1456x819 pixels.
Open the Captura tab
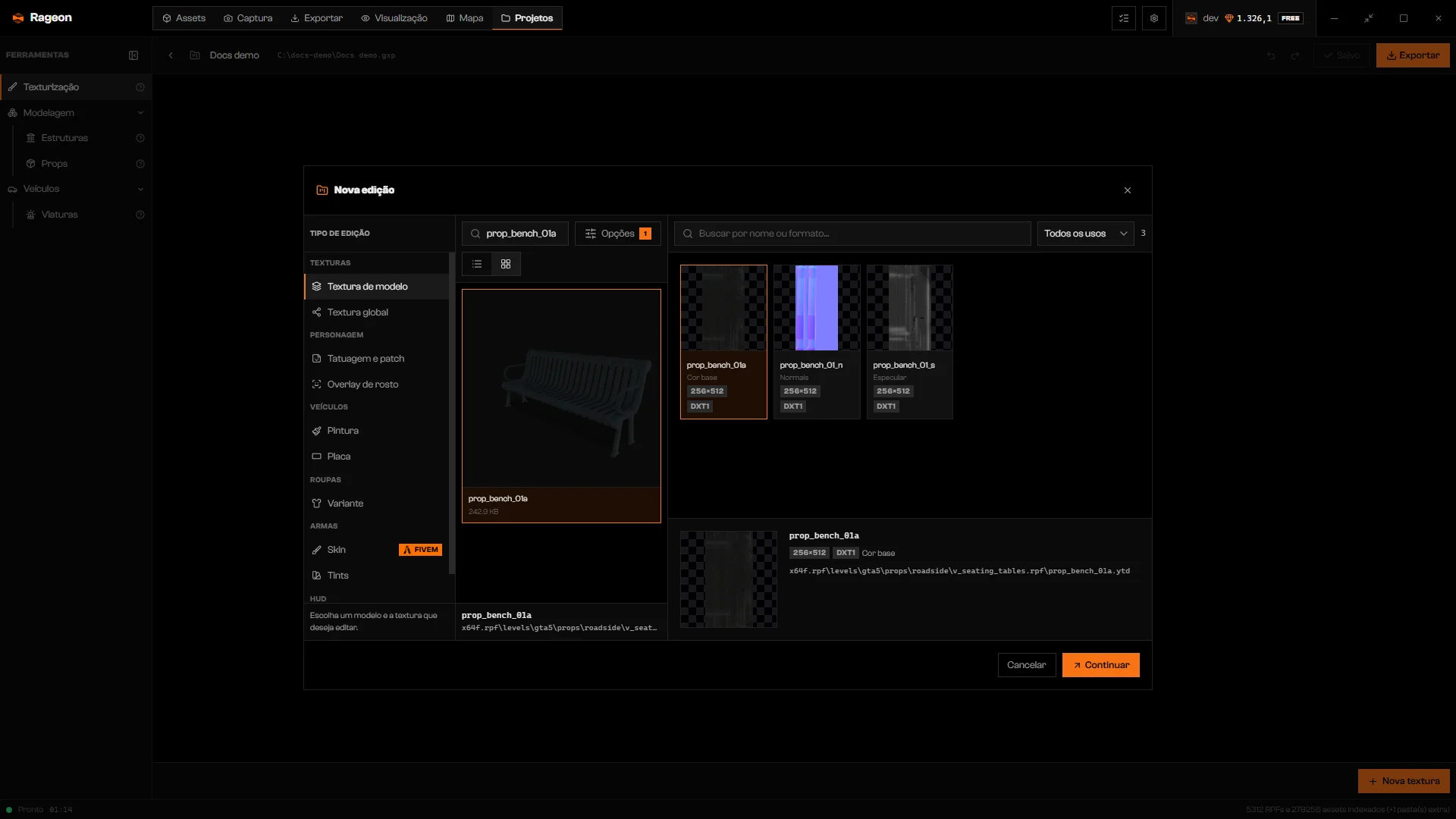tap(248, 18)
